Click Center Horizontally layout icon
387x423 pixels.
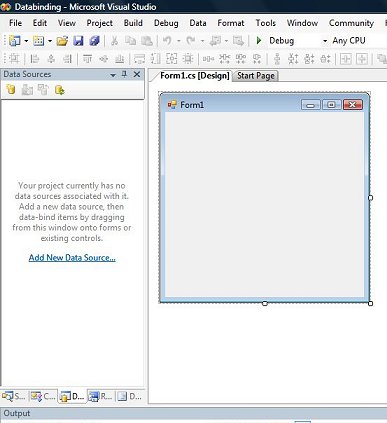coord(346,59)
